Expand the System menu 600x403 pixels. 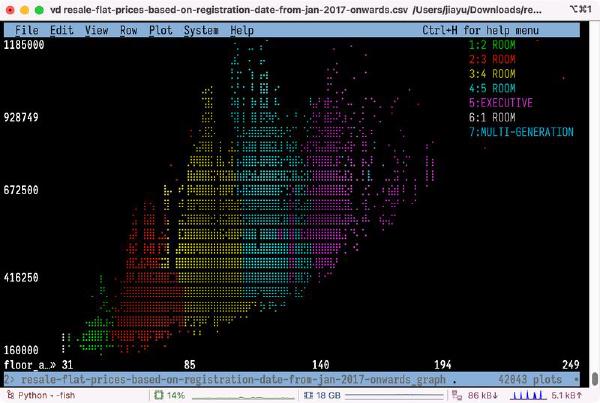pyautogui.click(x=200, y=31)
